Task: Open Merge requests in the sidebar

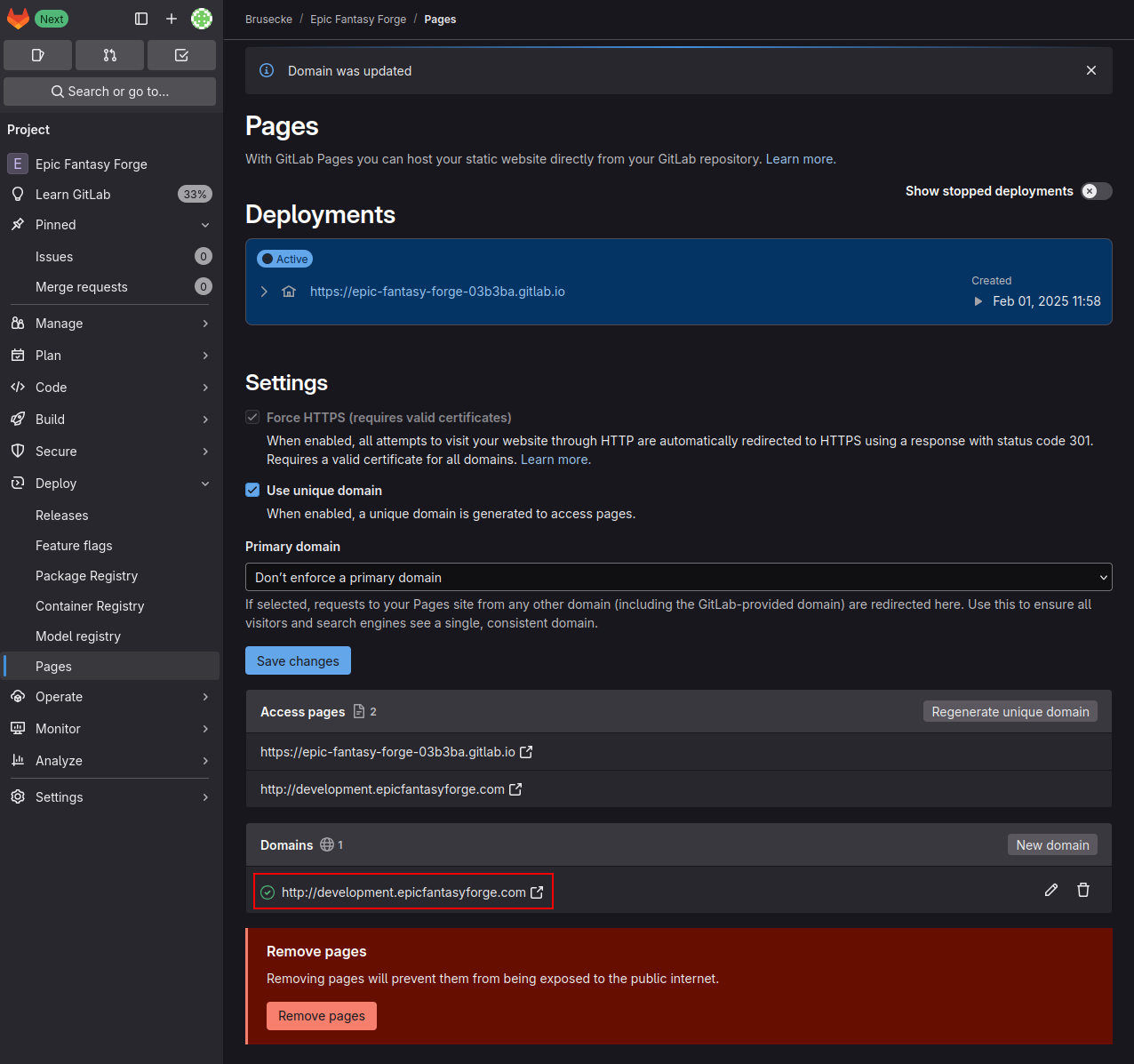Action: tap(111, 287)
